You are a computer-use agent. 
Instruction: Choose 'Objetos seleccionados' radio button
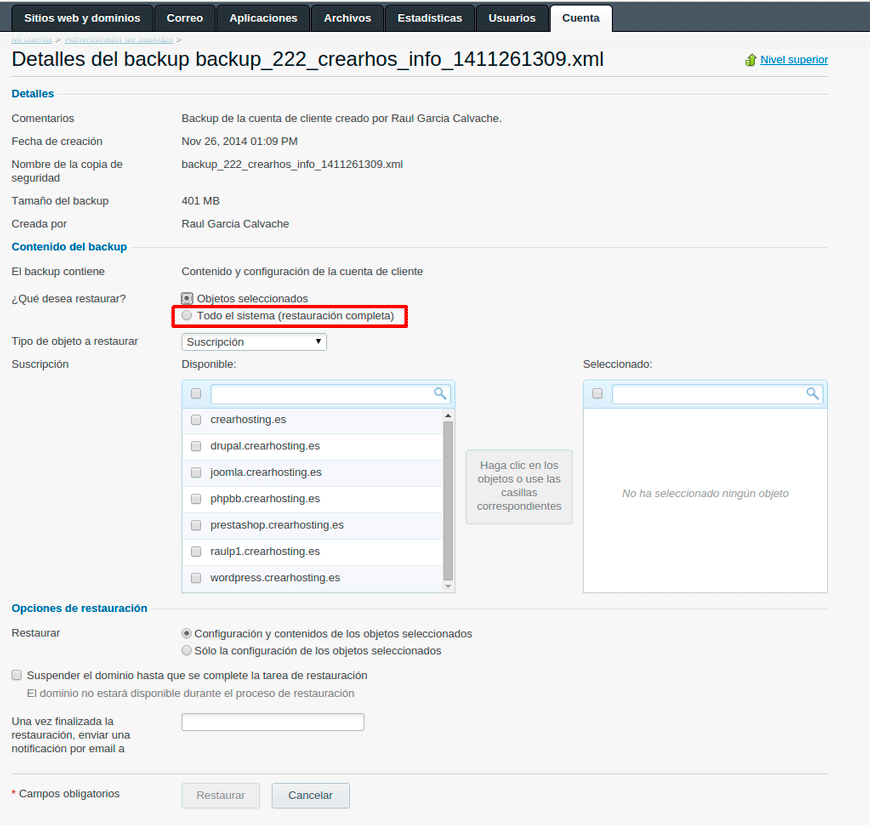187,299
